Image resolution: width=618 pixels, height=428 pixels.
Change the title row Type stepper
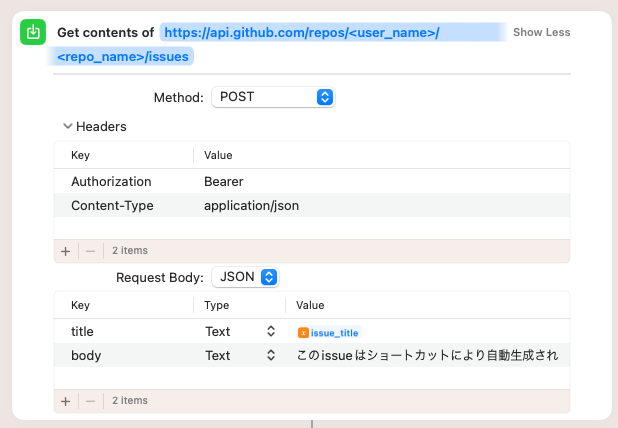coord(271,331)
